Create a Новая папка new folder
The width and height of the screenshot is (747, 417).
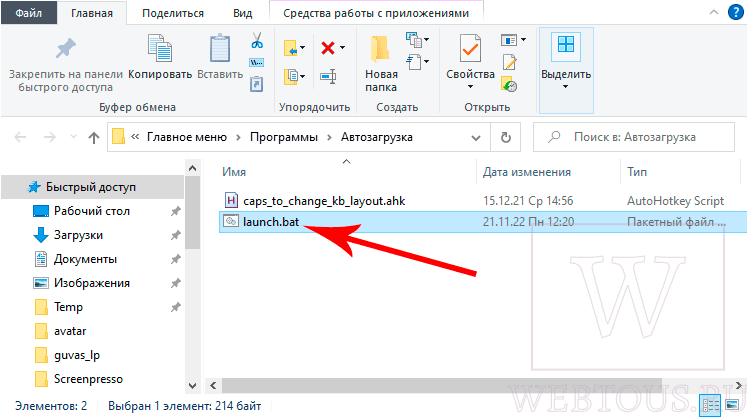381,64
